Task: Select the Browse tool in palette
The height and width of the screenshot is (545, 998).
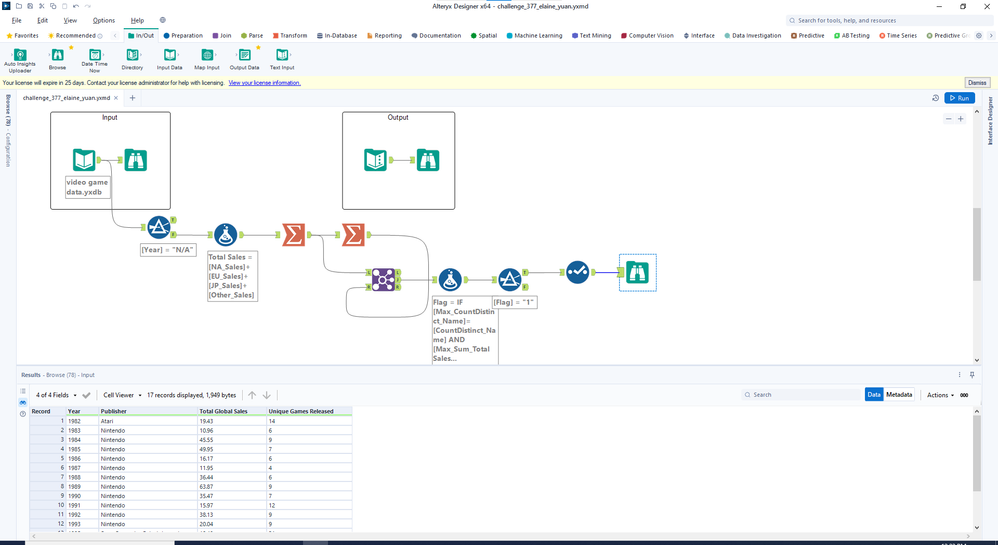Action: point(57,59)
